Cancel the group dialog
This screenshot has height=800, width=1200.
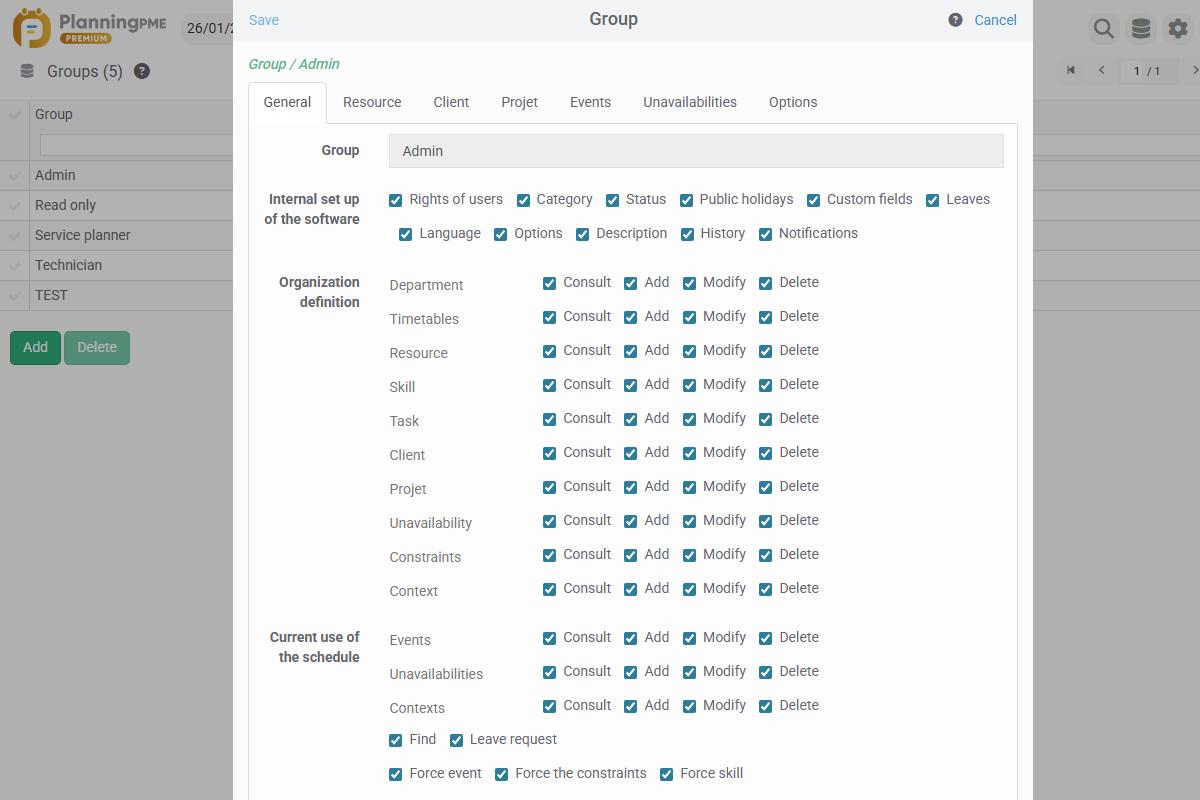click(995, 20)
